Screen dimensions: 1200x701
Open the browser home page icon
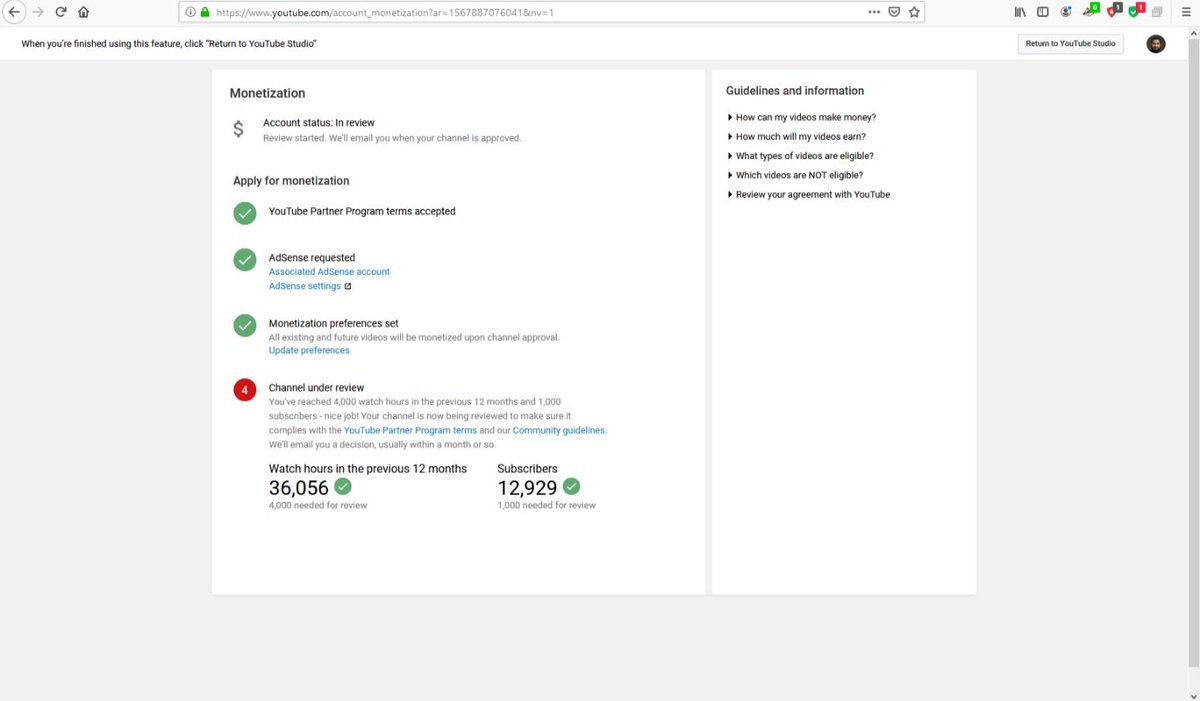[x=83, y=13]
